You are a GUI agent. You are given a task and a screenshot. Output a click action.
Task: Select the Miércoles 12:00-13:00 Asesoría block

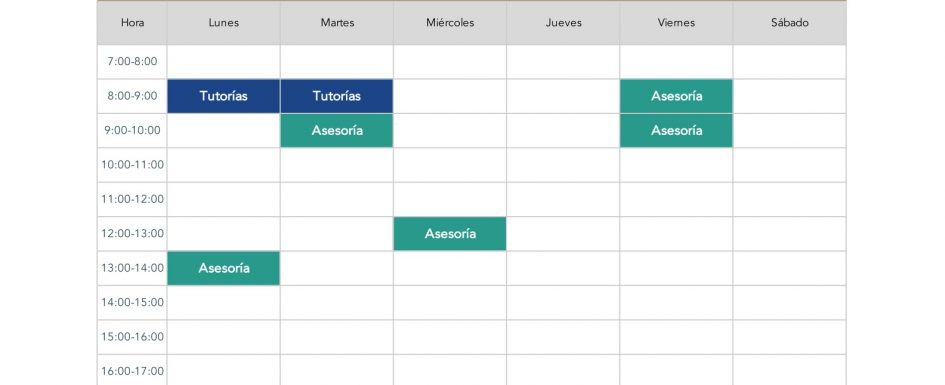[450, 234]
